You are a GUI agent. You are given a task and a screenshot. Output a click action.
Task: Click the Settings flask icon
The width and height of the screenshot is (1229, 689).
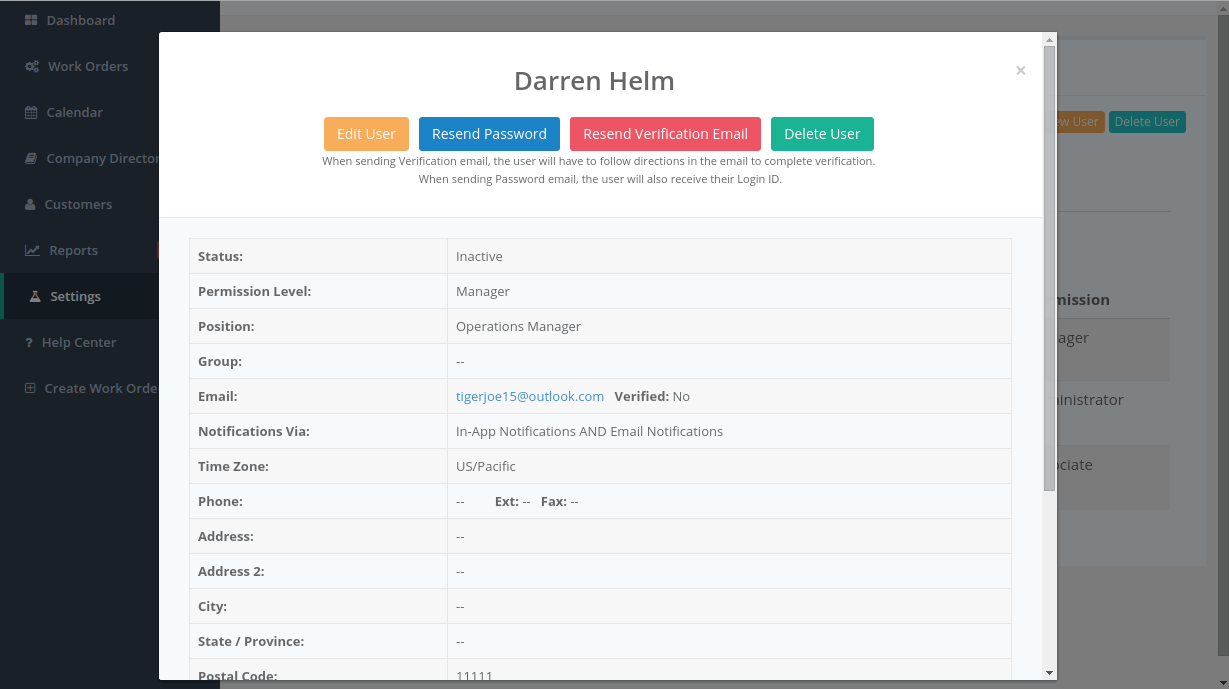(34, 296)
